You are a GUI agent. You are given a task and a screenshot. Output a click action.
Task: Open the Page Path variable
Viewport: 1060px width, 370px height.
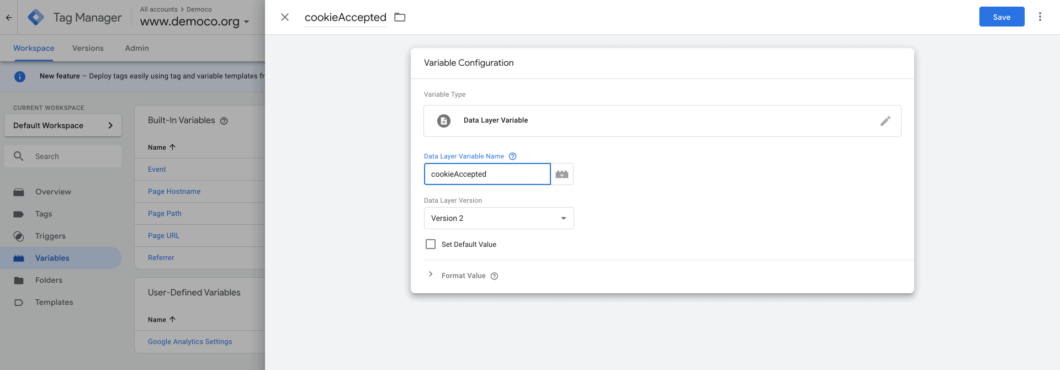point(164,213)
